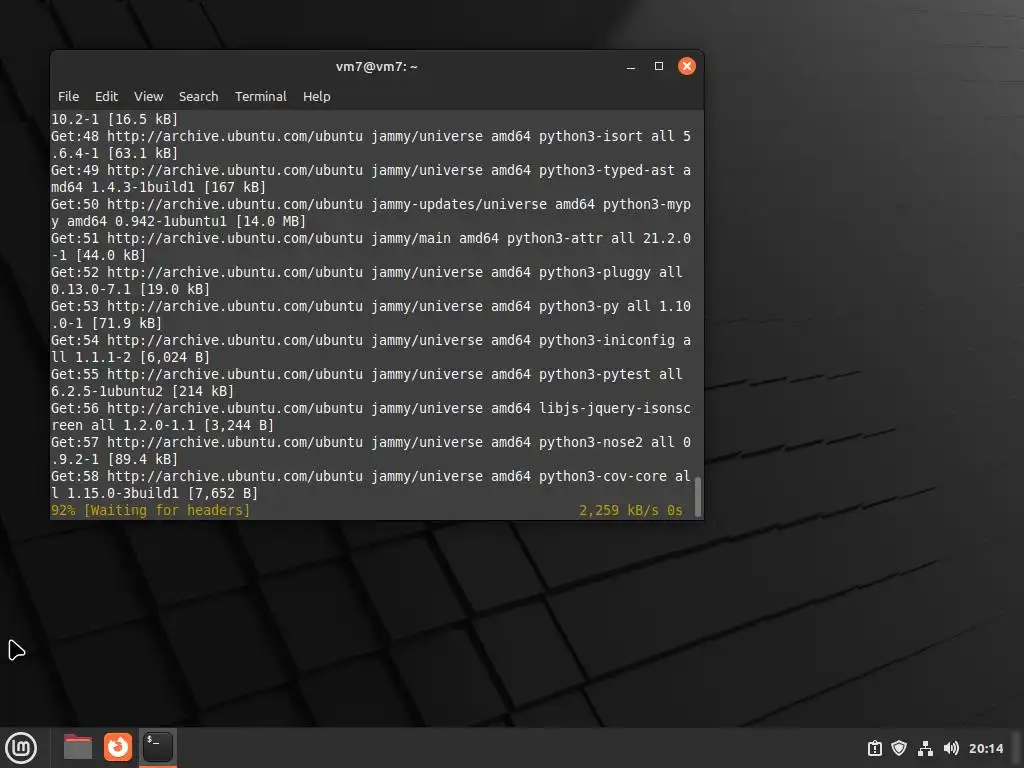
Task: Open the Help menu in Terminal
Action: (317, 97)
